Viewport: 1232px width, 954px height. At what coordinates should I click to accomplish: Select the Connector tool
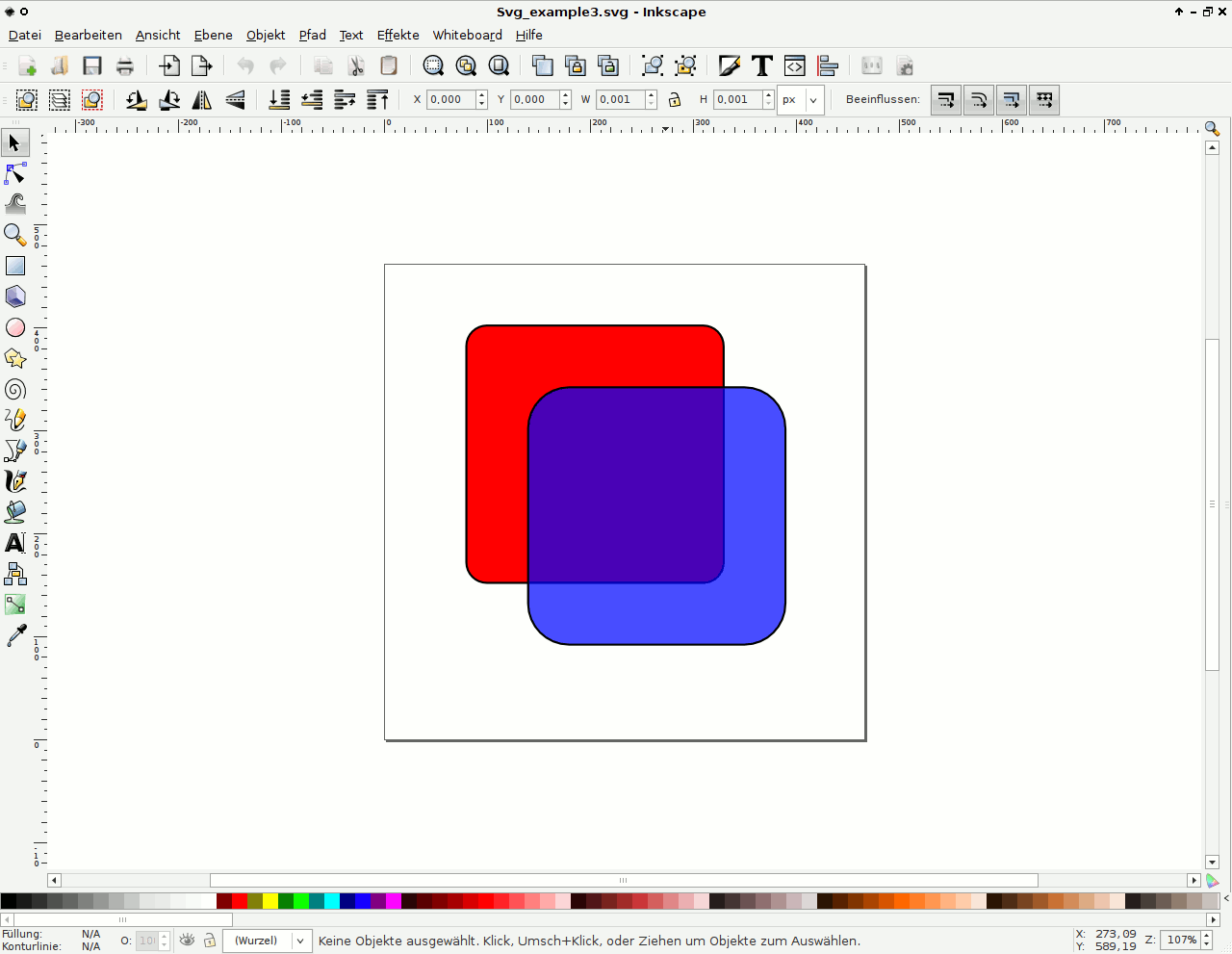[14, 574]
